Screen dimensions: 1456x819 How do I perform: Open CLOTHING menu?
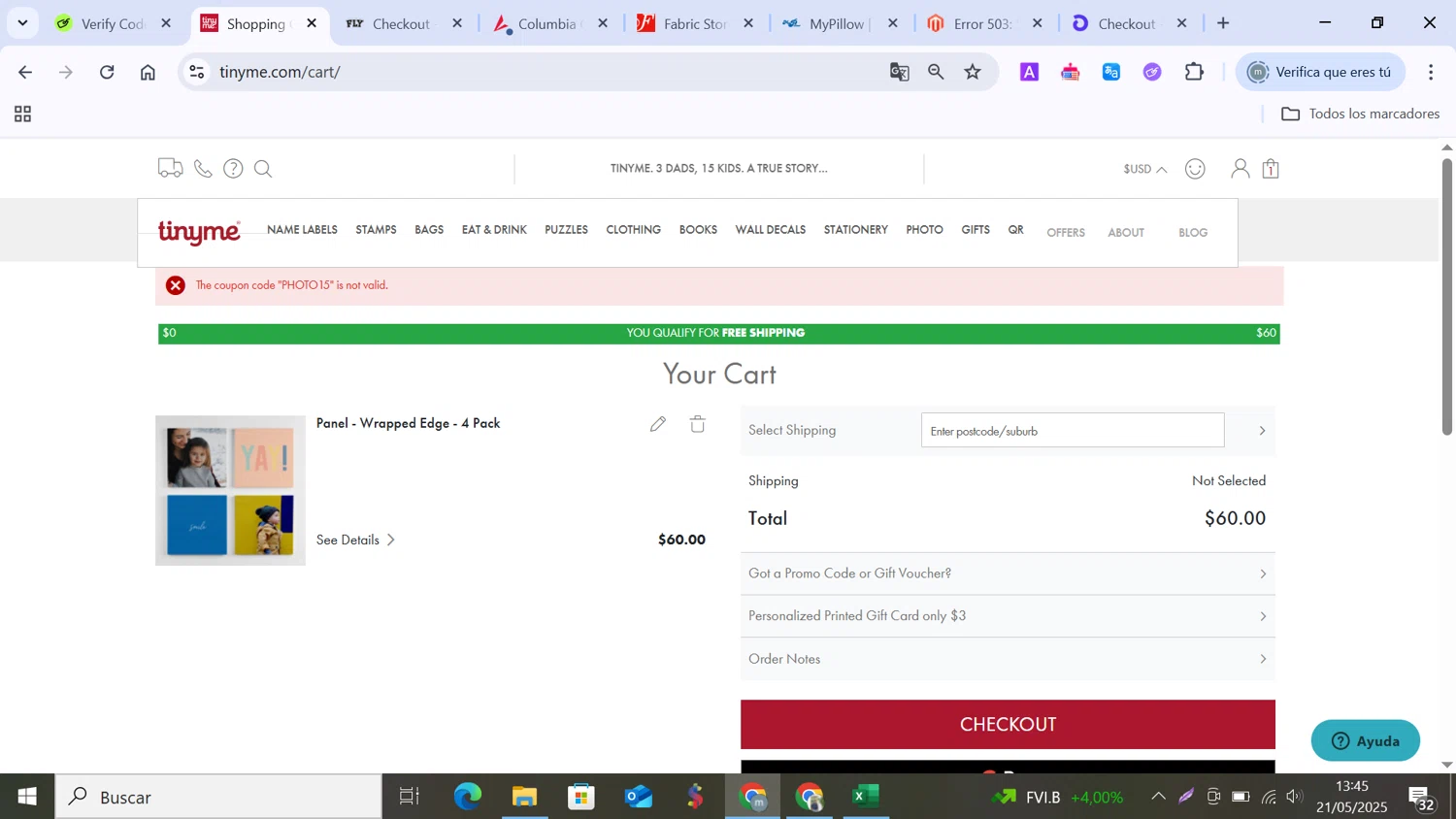(x=633, y=230)
